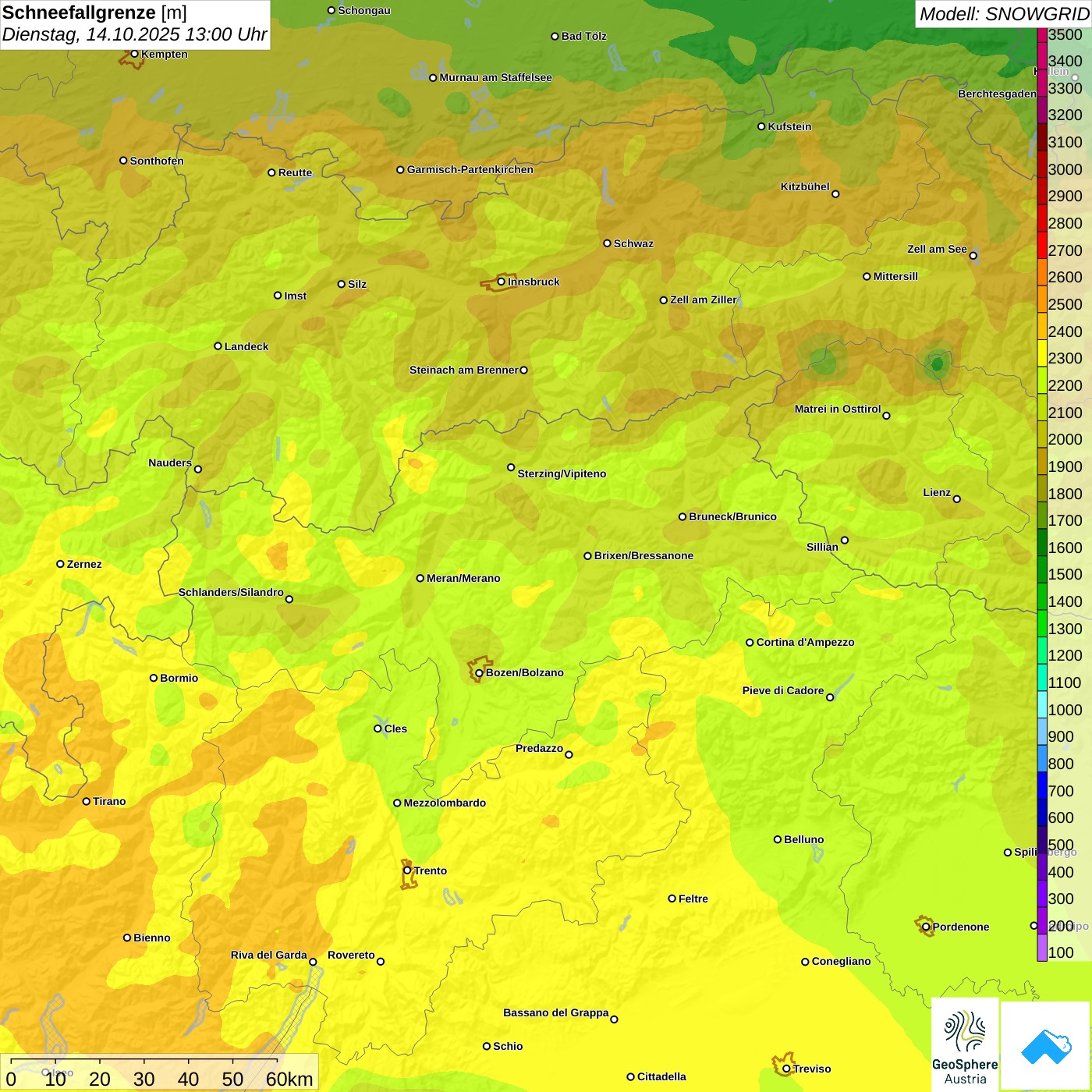Click the 'Riva del Garda' label
Image resolution: width=1092 pixels, height=1092 pixels.
(269, 955)
